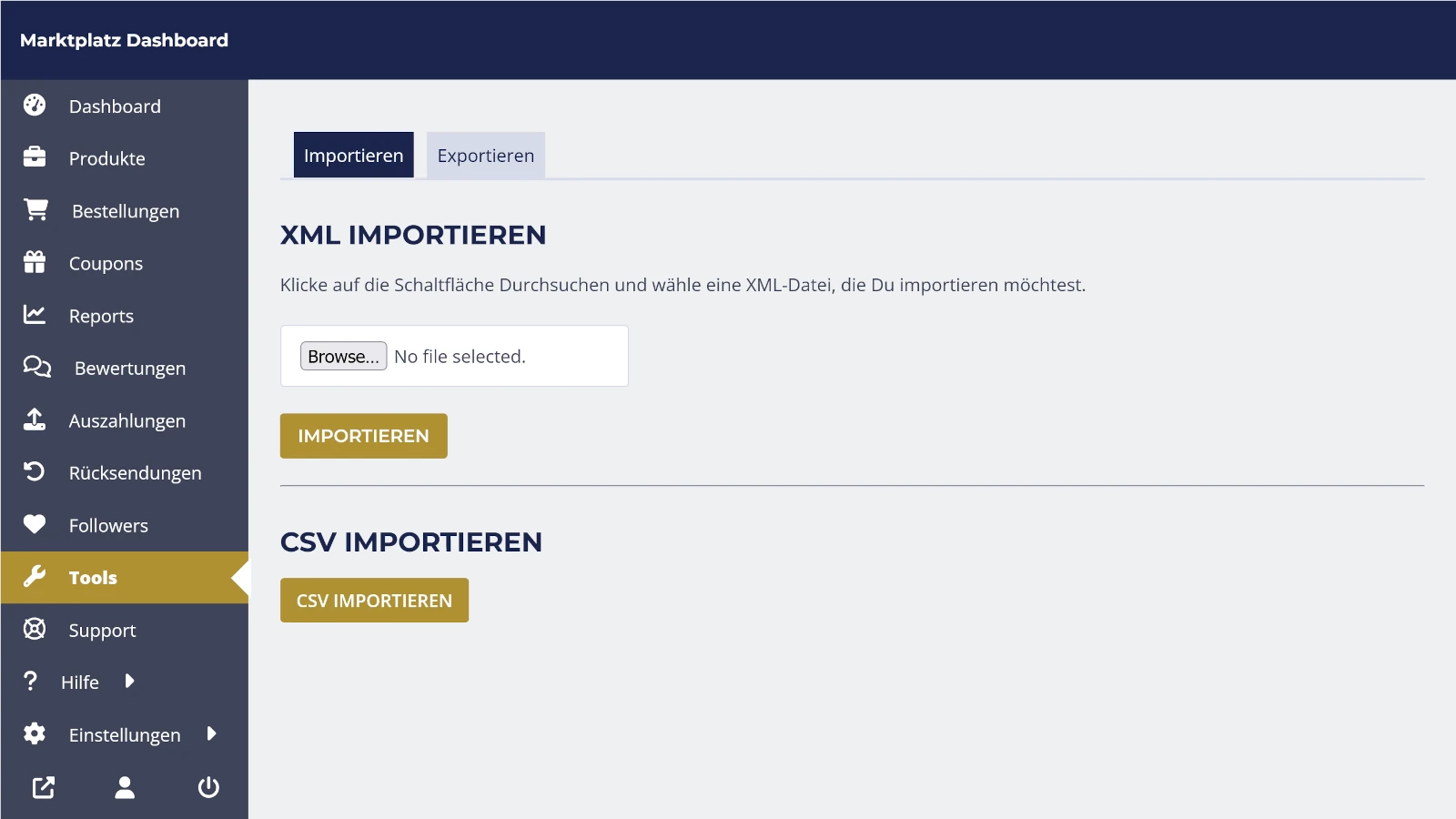Expand the Einstellungen submenu arrow
This screenshot has height=819, width=1456.
tap(212, 733)
